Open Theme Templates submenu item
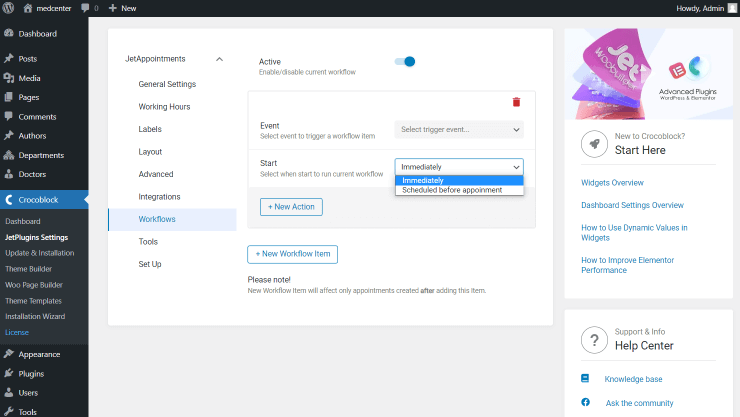 [34, 301]
